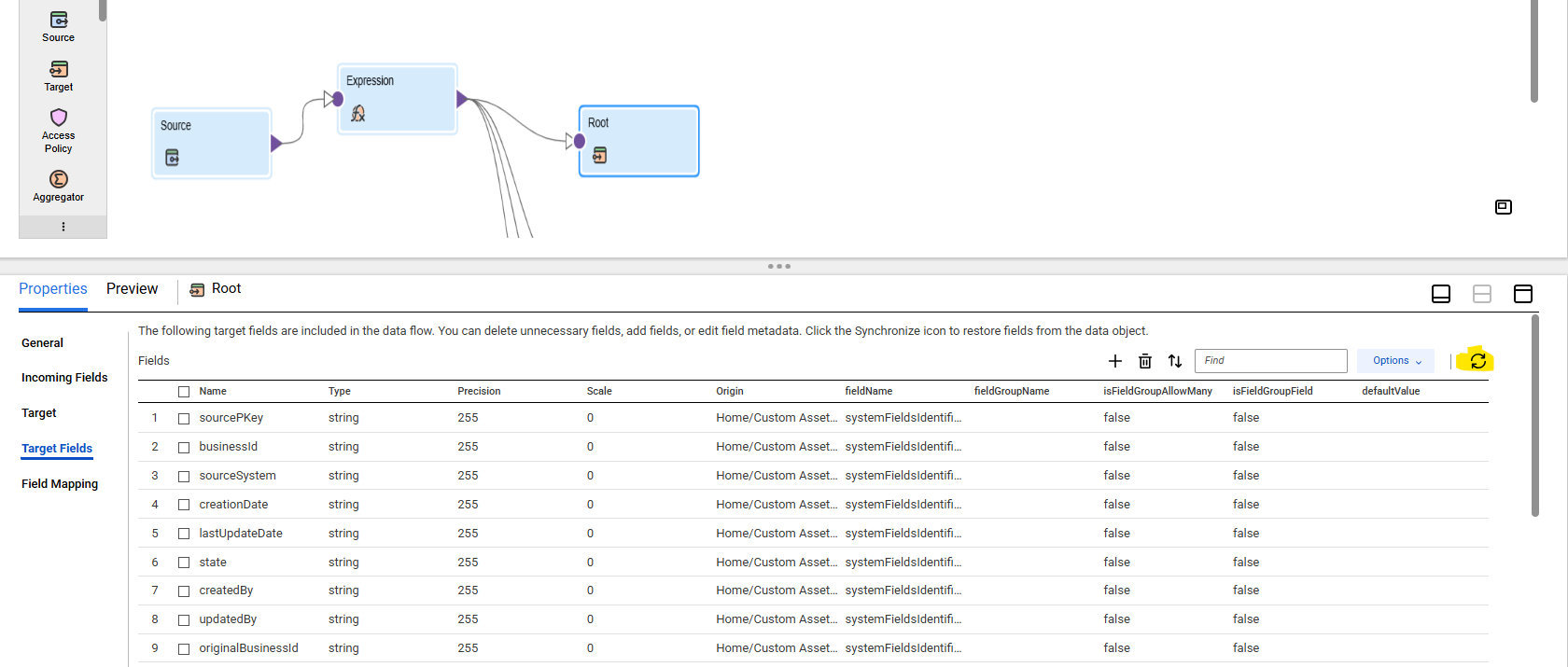Viewport: 1568px width, 667px height.
Task: Open the Target Fields section
Action: (57, 449)
